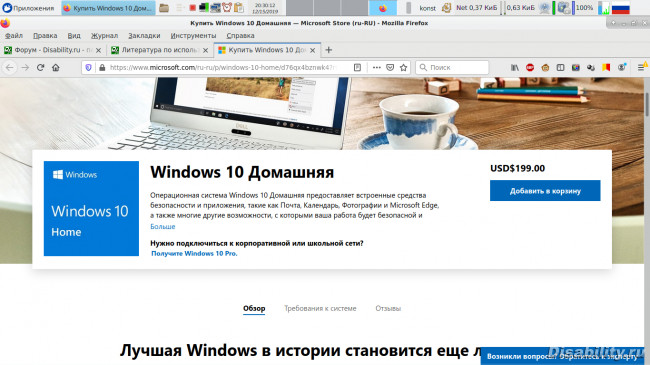Toggle the Firefox sidebar
The height and width of the screenshot is (365, 650).
coord(560,67)
